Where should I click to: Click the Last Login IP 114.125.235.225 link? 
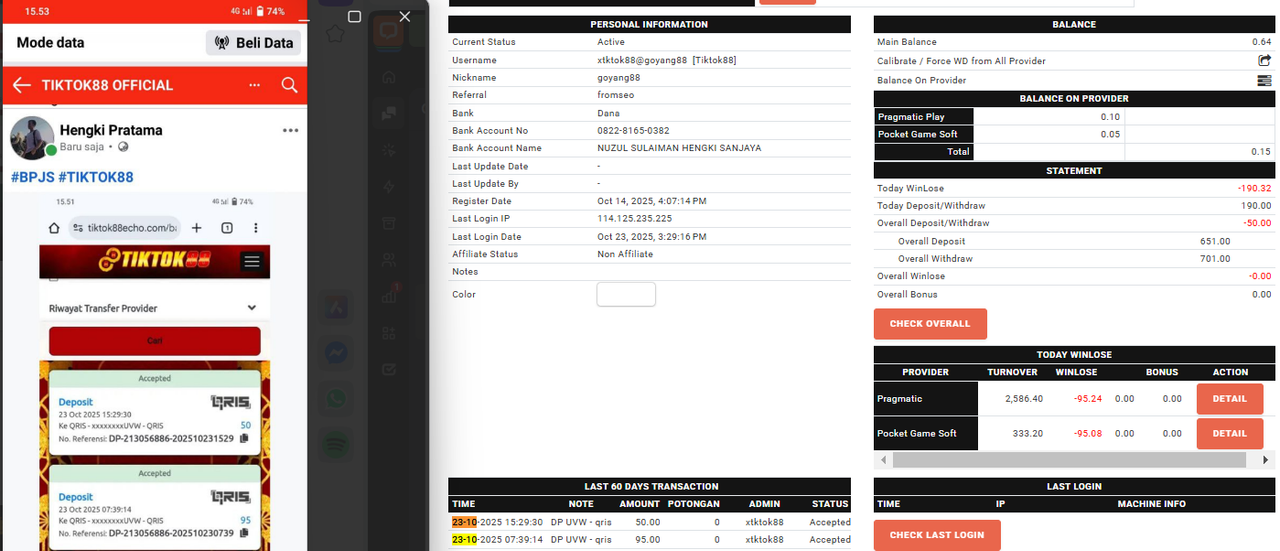[x=635, y=219]
